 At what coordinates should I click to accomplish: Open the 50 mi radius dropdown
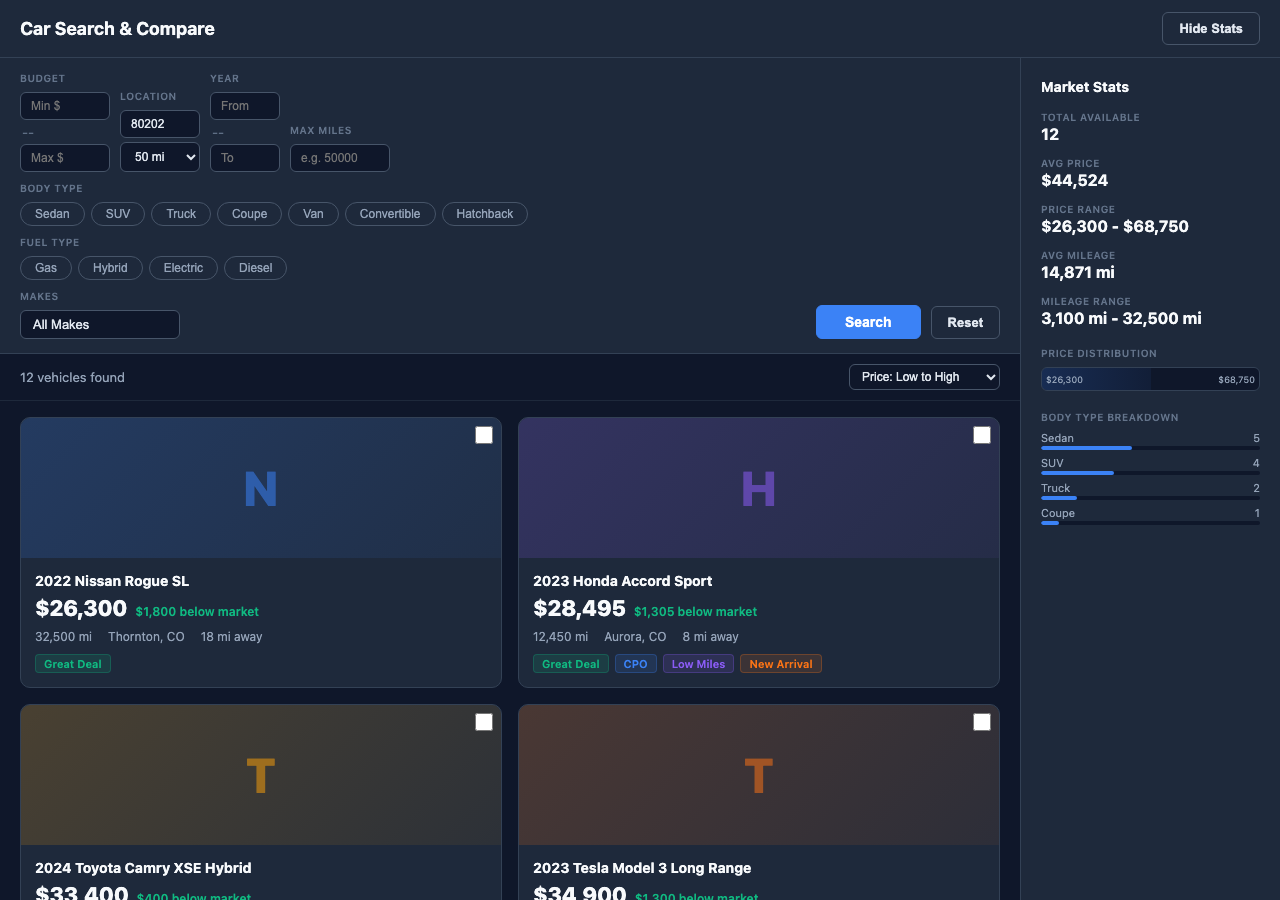pos(160,157)
